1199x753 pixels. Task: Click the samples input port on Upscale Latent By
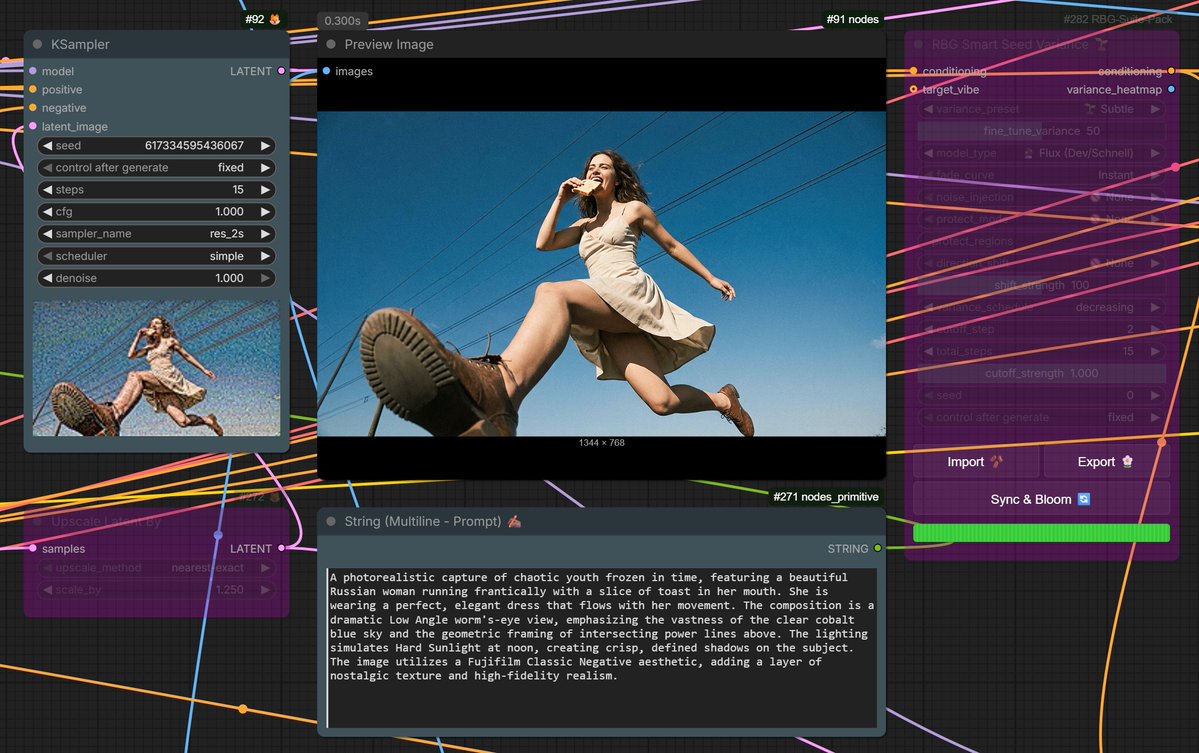[33, 548]
